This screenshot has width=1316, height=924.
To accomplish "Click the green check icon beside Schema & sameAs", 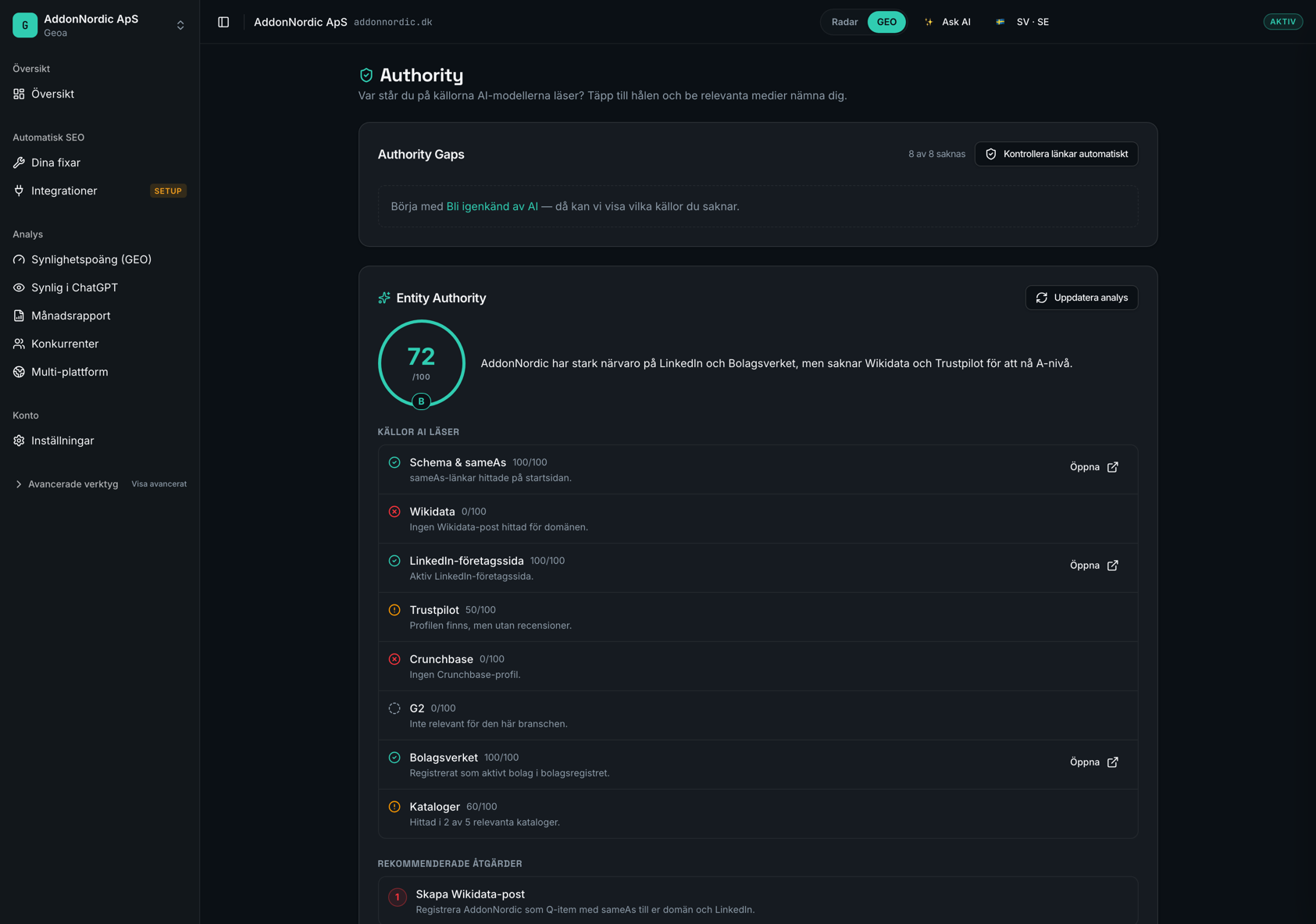I will pos(394,462).
